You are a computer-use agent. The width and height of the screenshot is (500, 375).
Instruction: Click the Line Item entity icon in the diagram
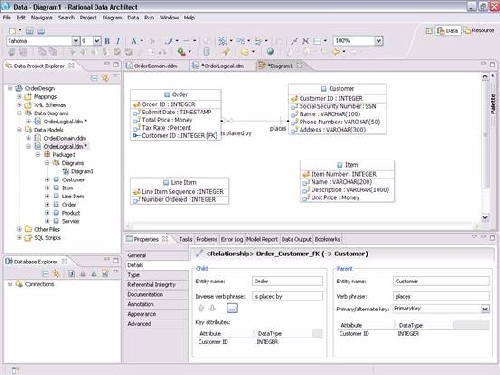[x=166, y=182]
